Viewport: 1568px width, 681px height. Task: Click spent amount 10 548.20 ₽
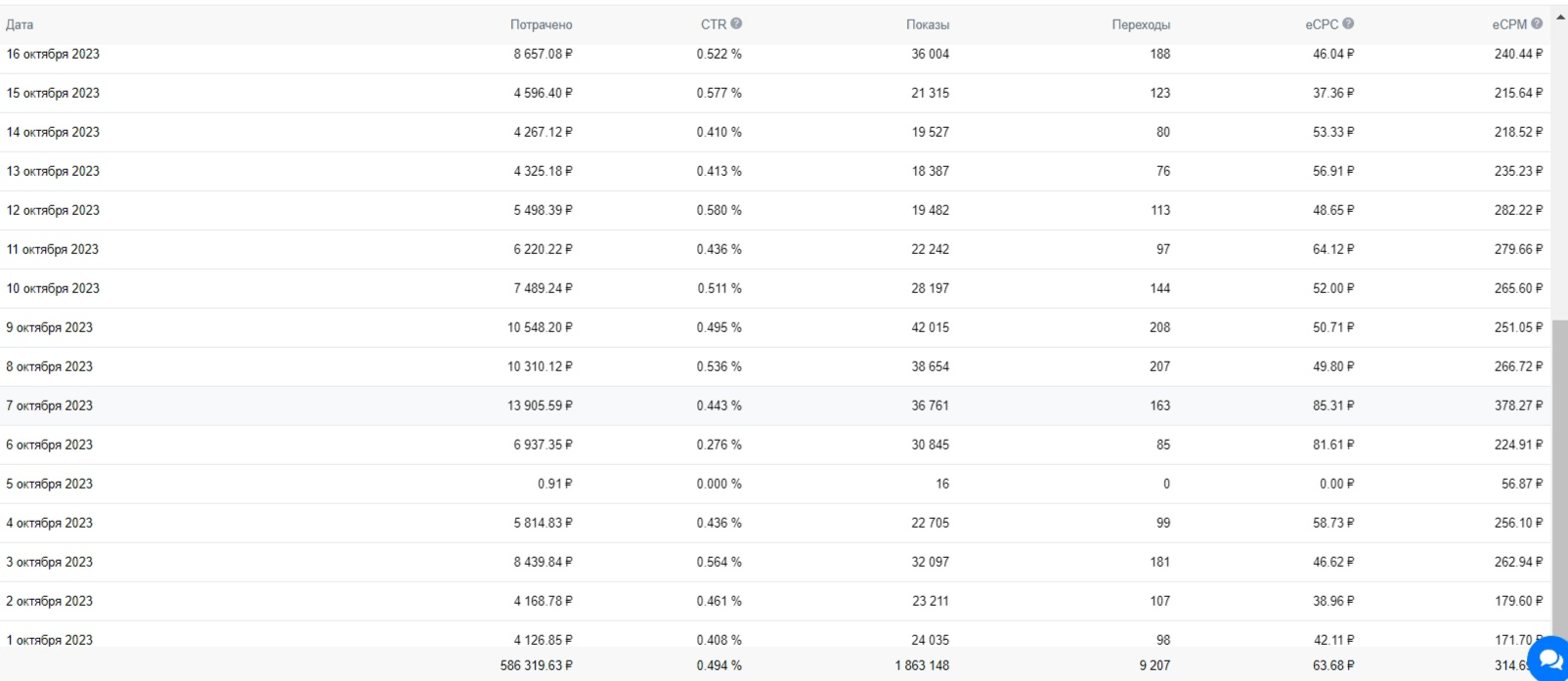(540, 327)
